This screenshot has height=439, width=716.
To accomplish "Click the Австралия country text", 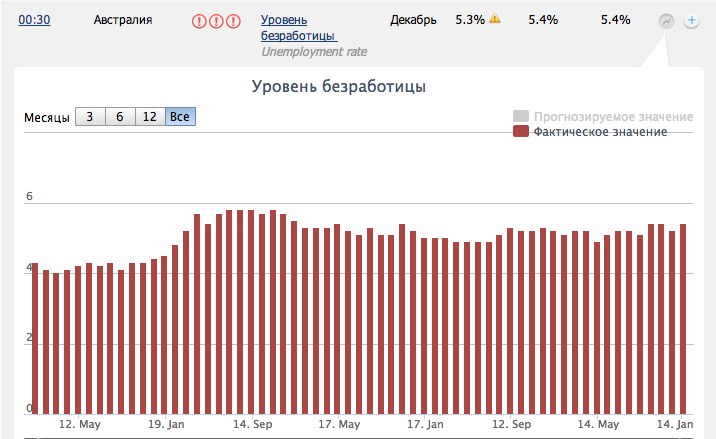I will coord(123,20).
